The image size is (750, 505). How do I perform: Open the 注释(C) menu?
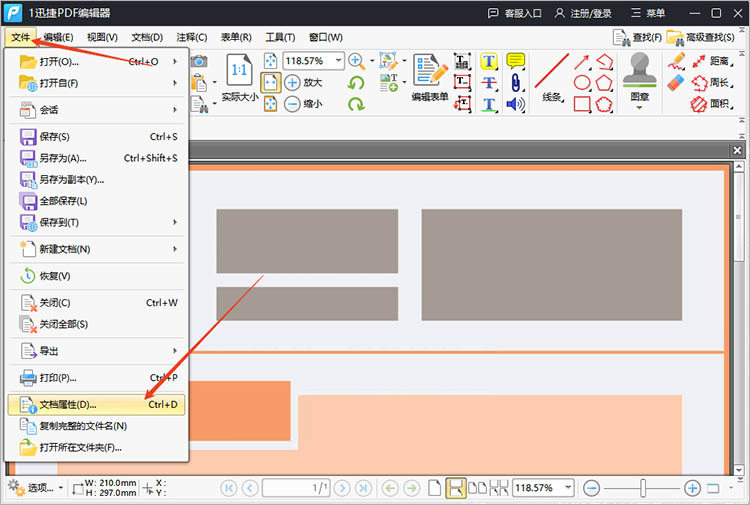tap(191, 37)
